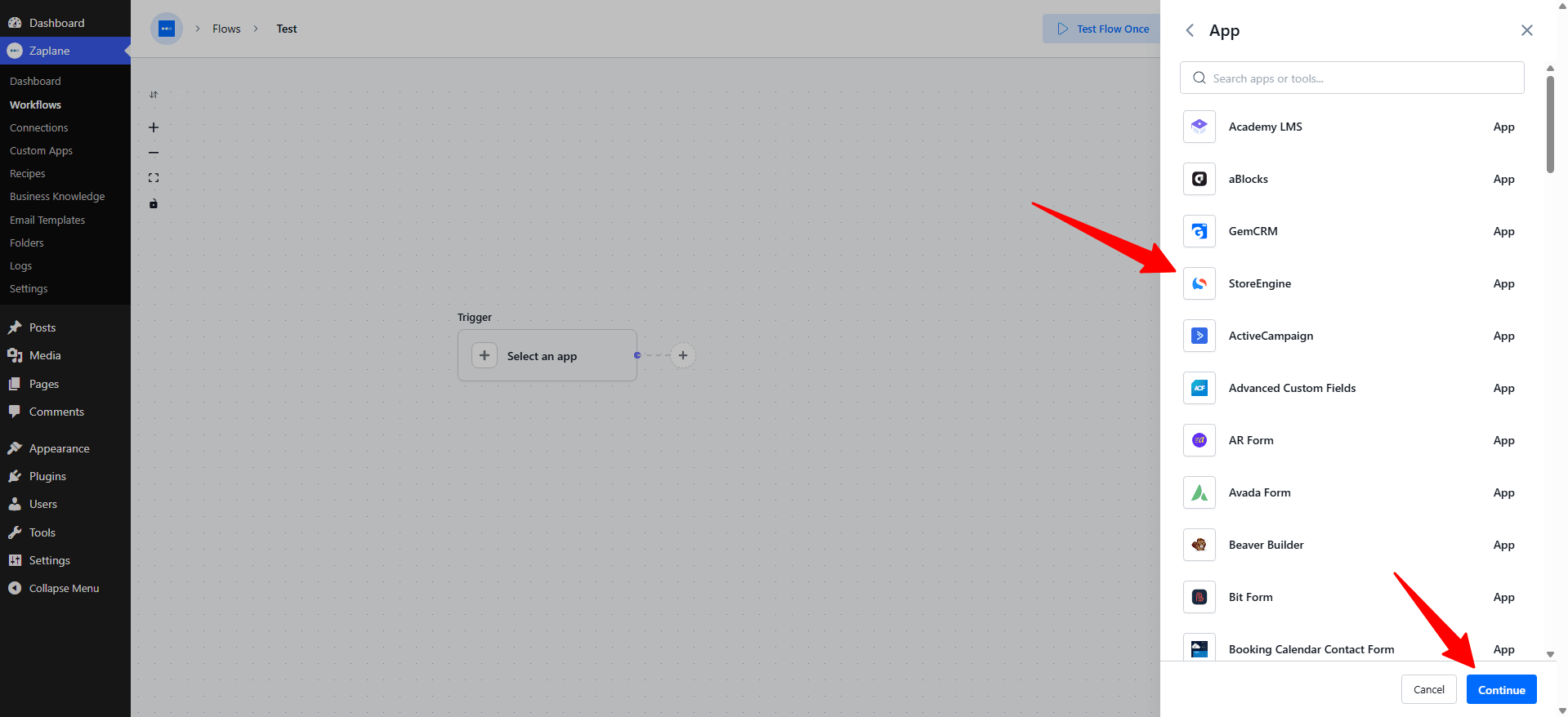The width and height of the screenshot is (1568, 717).
Task: Click the fit-to-view canvas icon
Action: pyautogui.click(x=154, y=178)
